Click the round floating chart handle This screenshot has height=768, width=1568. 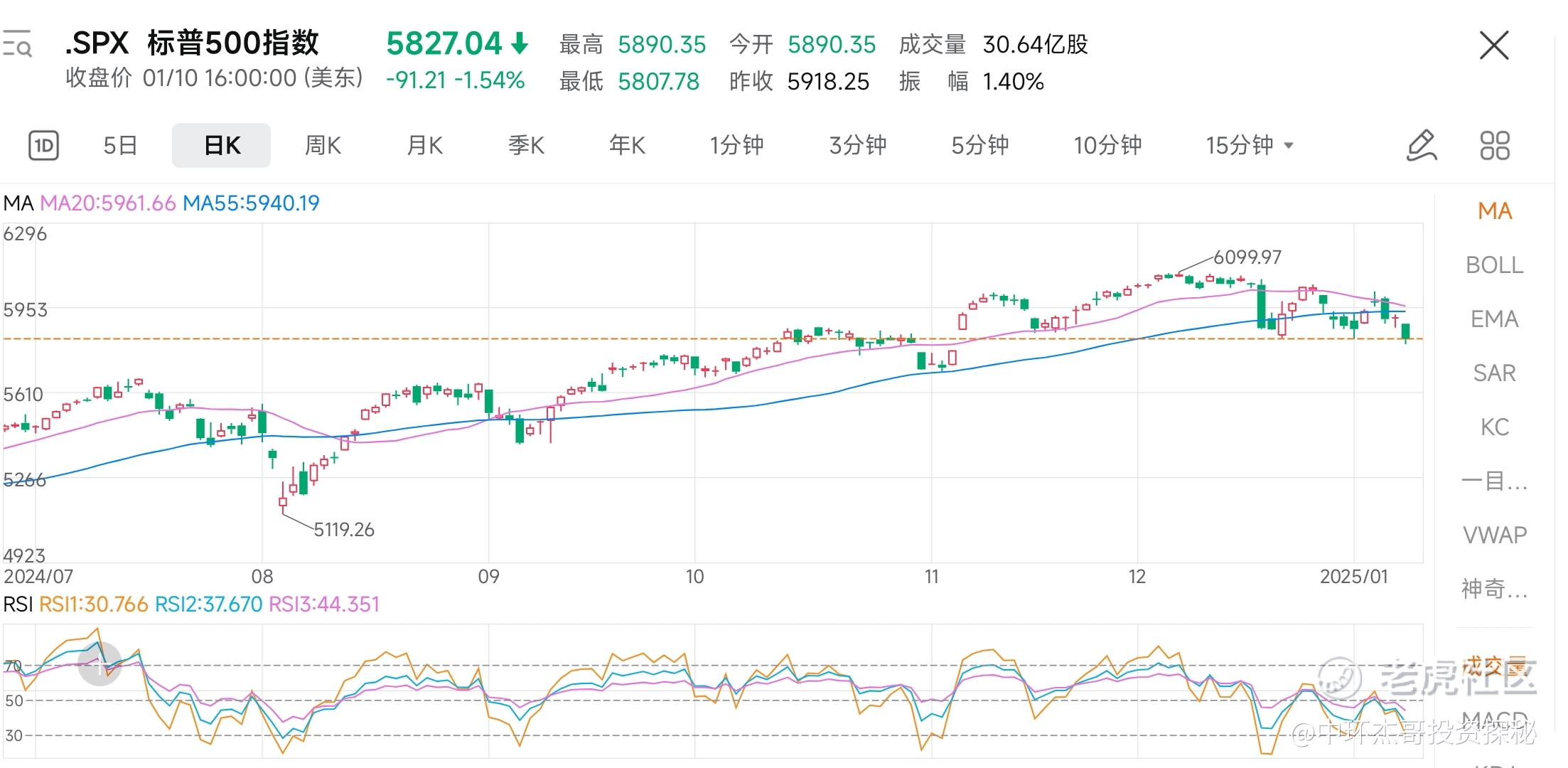point(100,664)
